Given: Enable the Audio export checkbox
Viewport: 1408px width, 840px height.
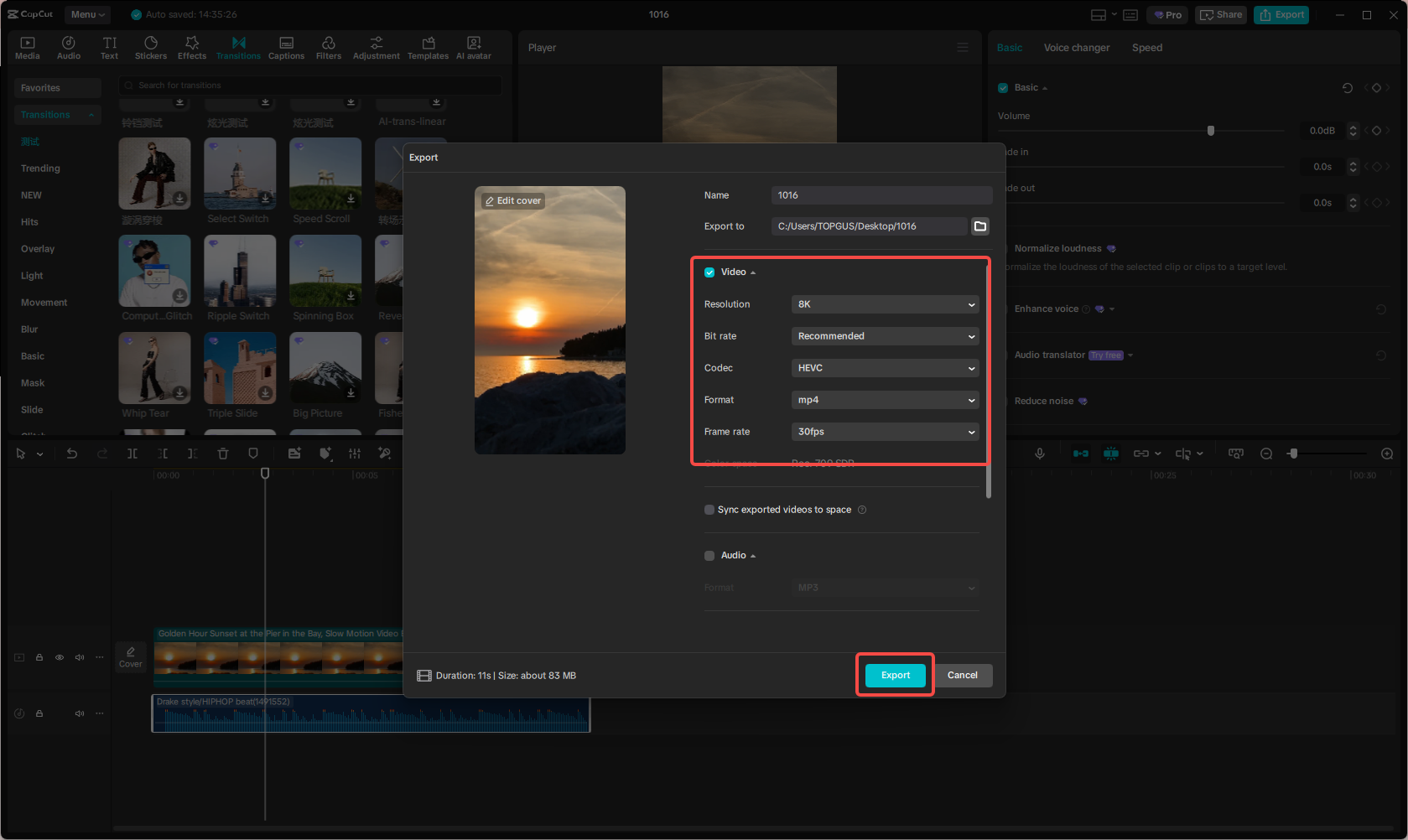Looking at the screenshot, I should pos(709,555).
